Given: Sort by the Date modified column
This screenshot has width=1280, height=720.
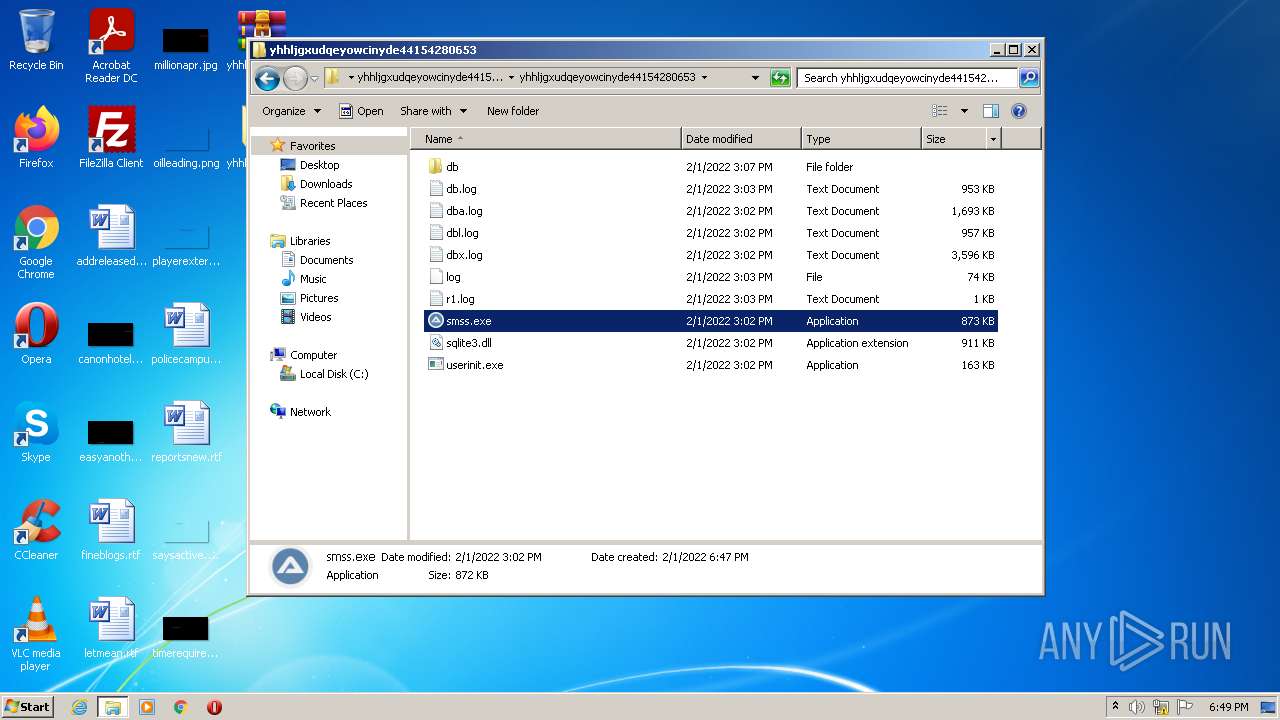Looking at the screenshot, I should pos(742,139).
